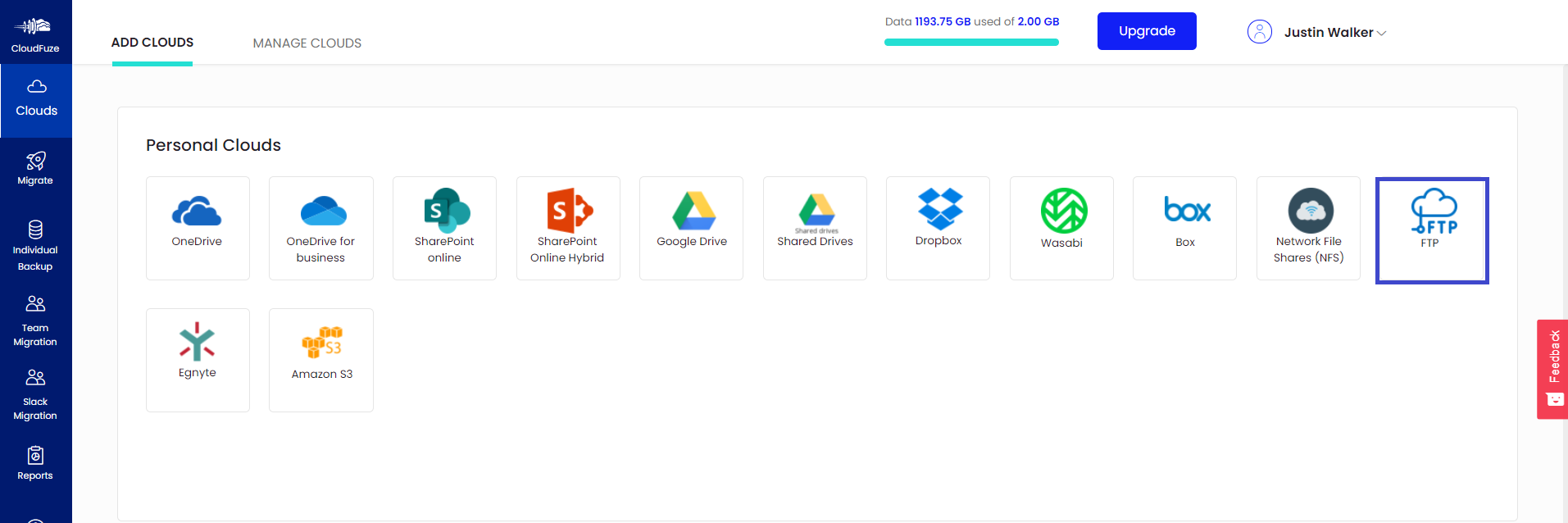Add Shared Drives cloud
This screenshot has width=1568, height=523.
(x=815, y=228)
